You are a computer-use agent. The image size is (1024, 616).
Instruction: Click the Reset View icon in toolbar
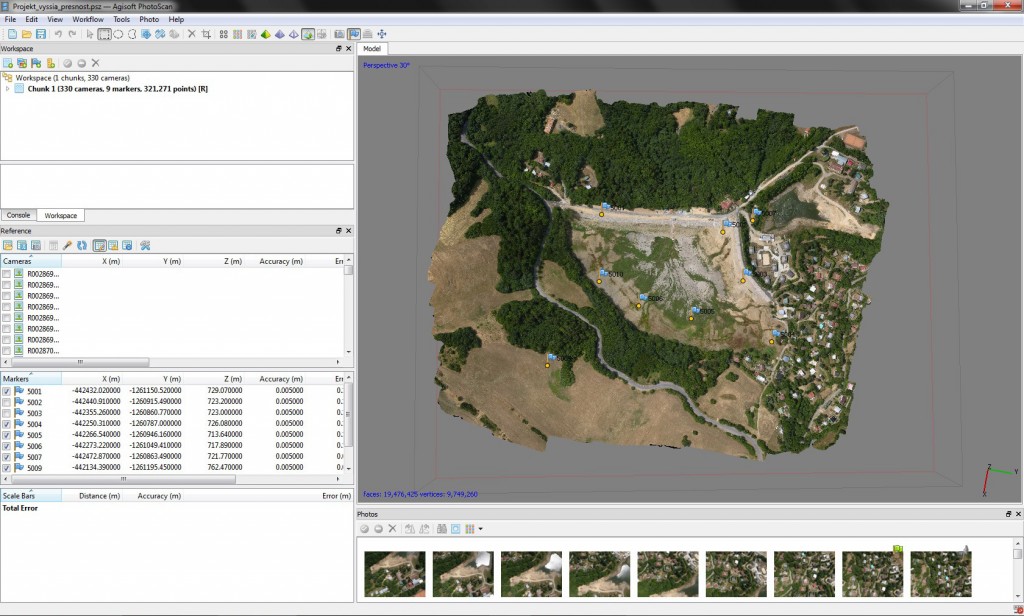point(381,34)
